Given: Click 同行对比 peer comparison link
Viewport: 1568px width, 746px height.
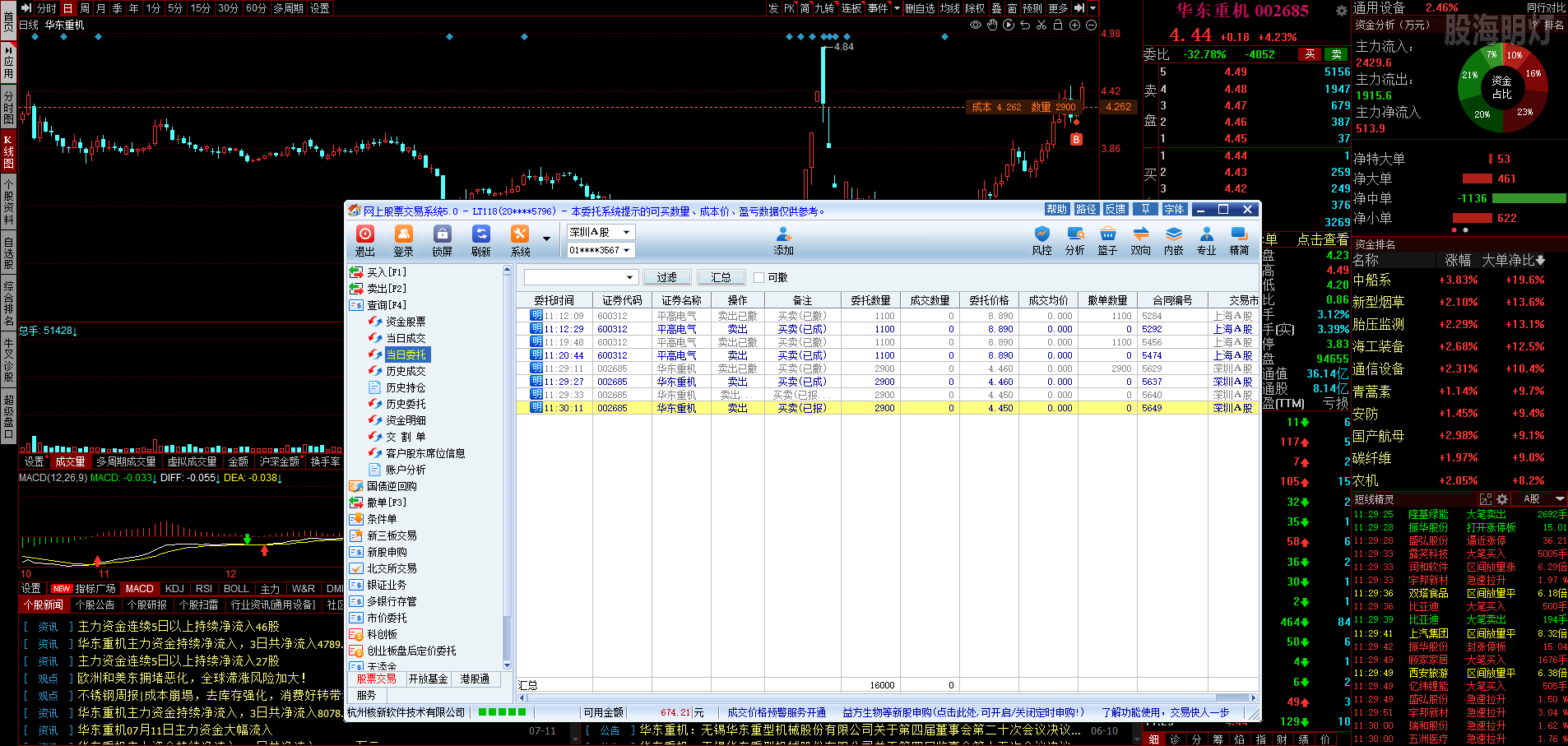Looking at the screenshot, I should 1546,7.
